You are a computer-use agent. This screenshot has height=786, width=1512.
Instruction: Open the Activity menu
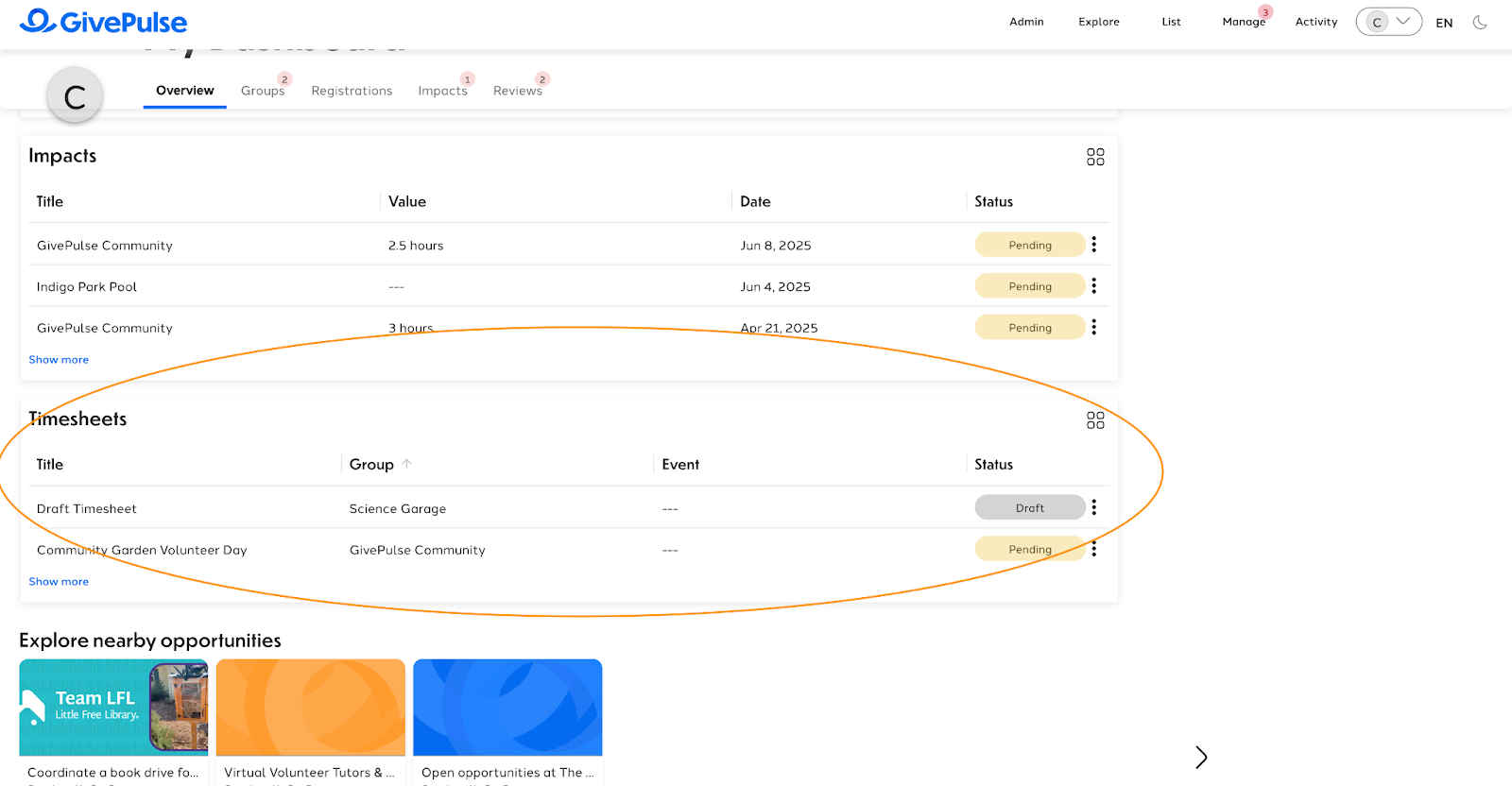(1316, 22)
